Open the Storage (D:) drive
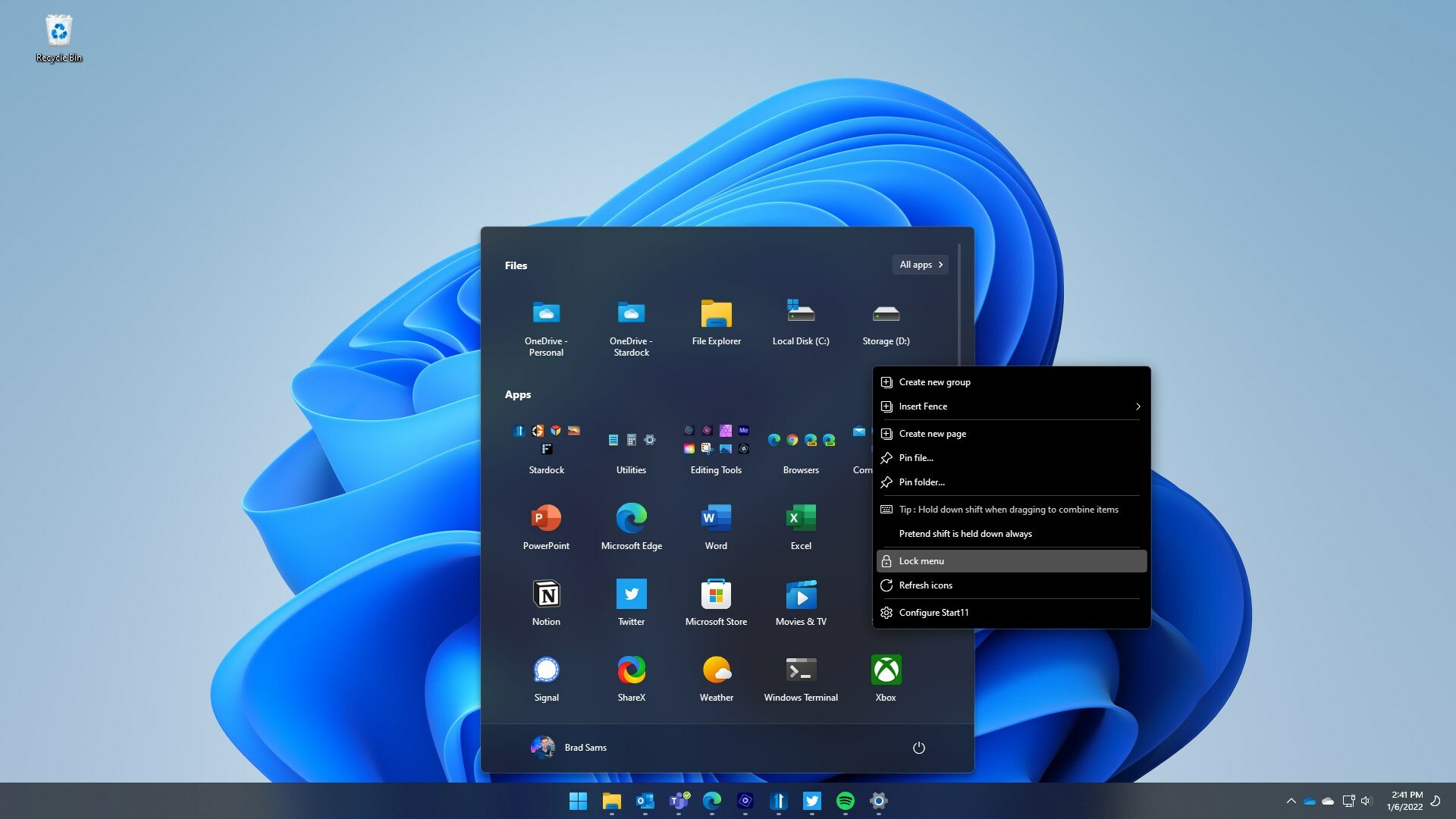 (x=886, y=314)
